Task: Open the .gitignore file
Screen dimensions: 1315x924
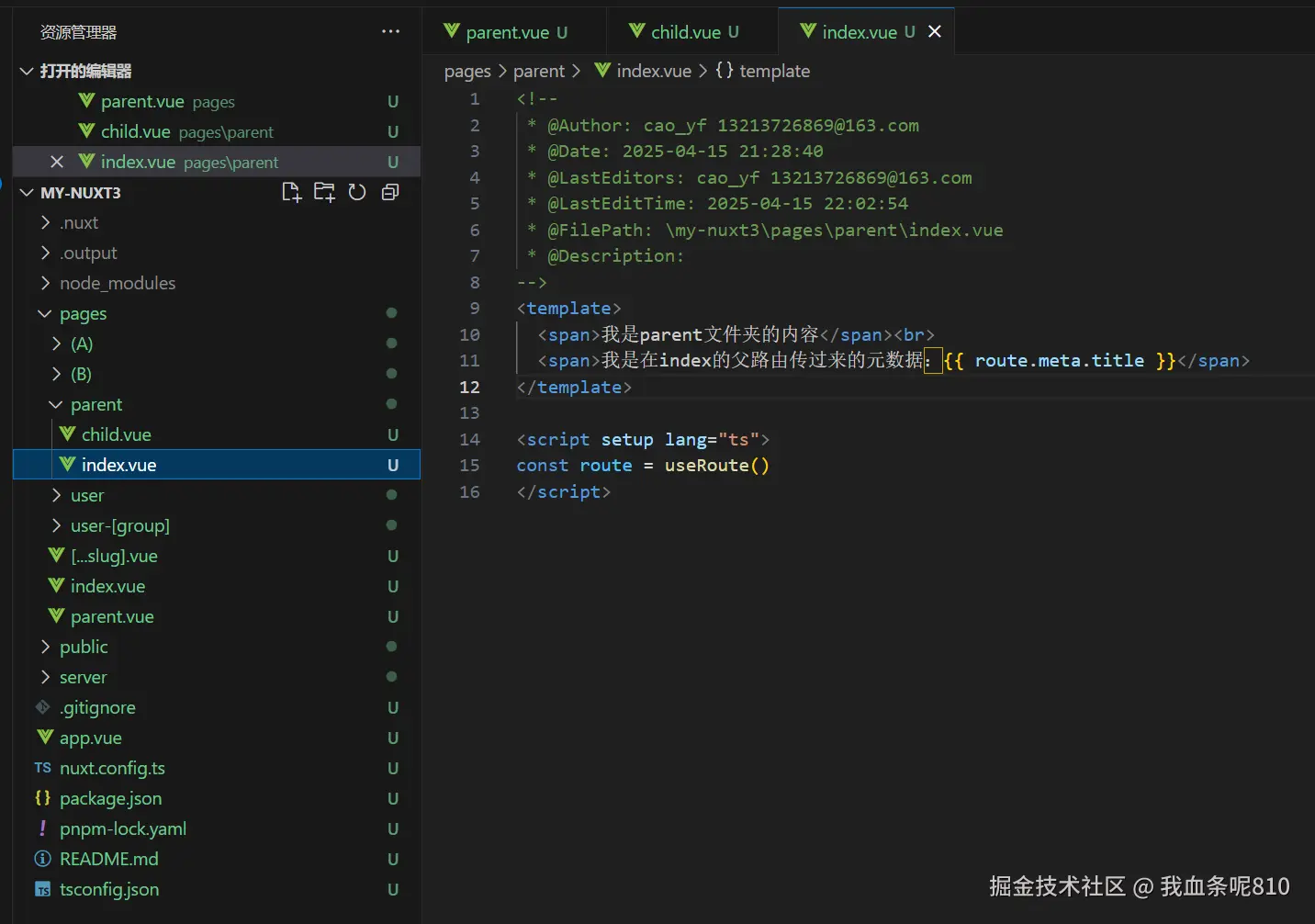Action: [217, 707]
